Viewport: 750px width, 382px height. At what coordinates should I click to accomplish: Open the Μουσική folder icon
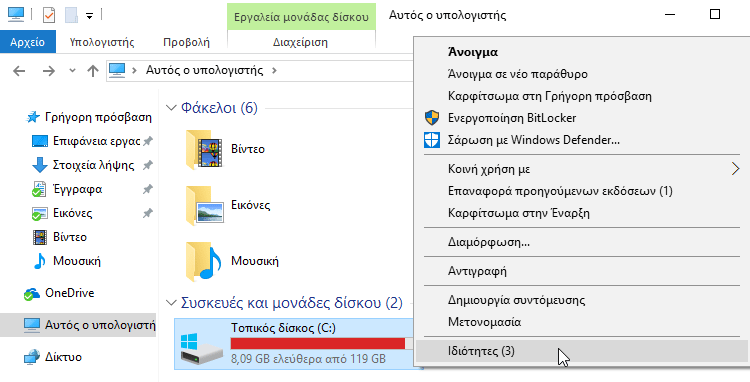click(204, 261)
